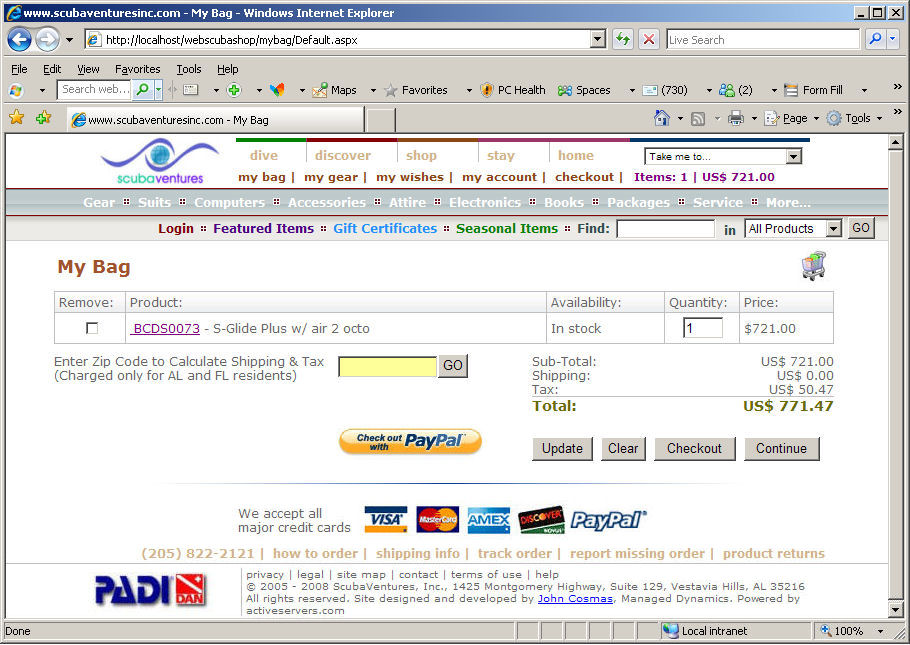Click the yellow zip code input field
Viewport: 910px width, 645px height.
pyautogui.click(x=388, y=366)
